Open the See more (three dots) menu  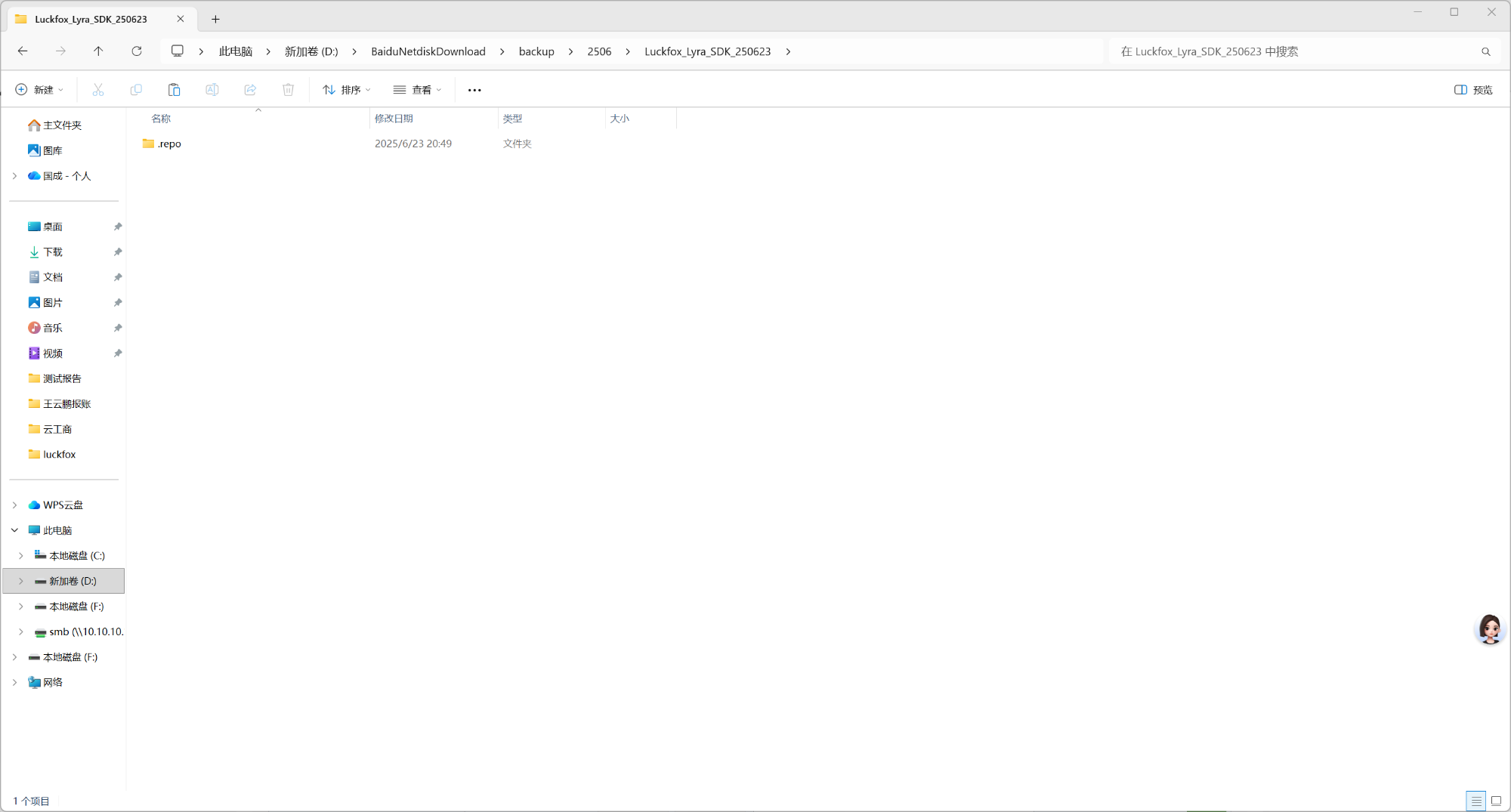coord(474,90)
